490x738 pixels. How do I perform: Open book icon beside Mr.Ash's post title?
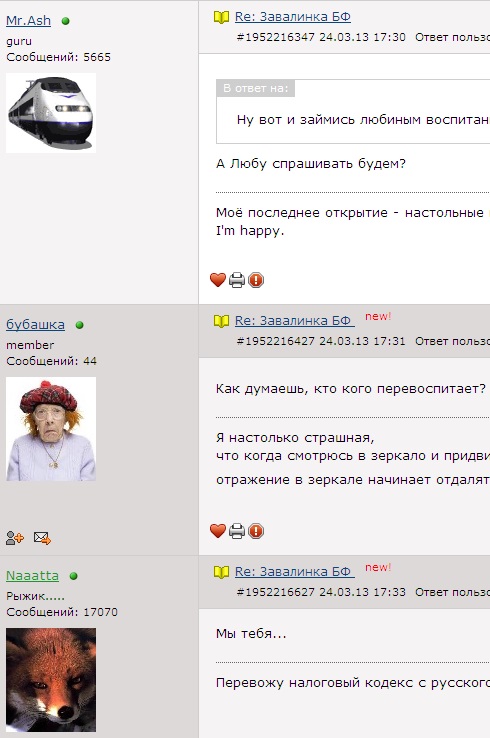click(x=221, y=17)
